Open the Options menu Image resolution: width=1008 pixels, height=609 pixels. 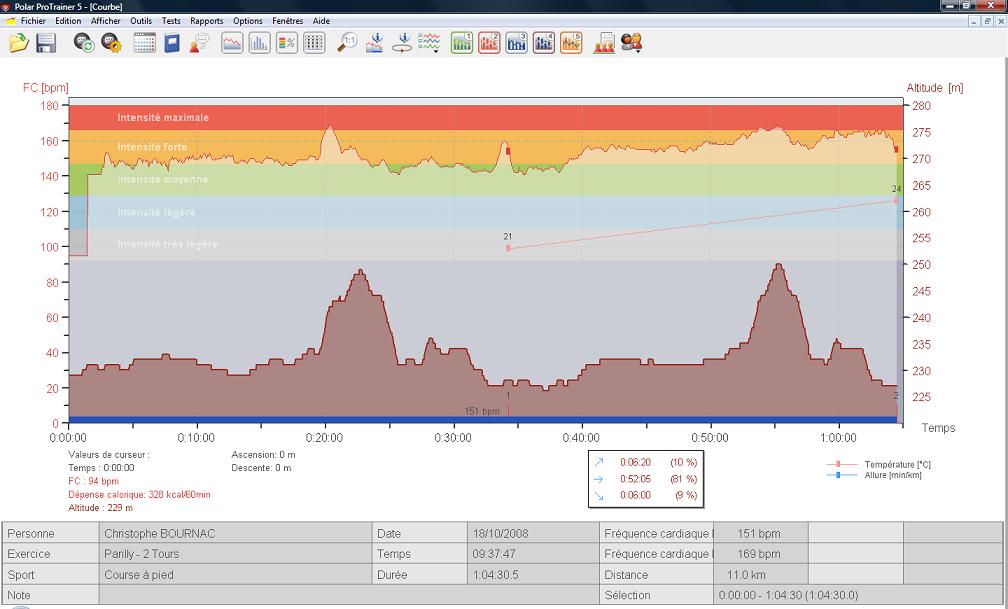[x=248, y=21]
